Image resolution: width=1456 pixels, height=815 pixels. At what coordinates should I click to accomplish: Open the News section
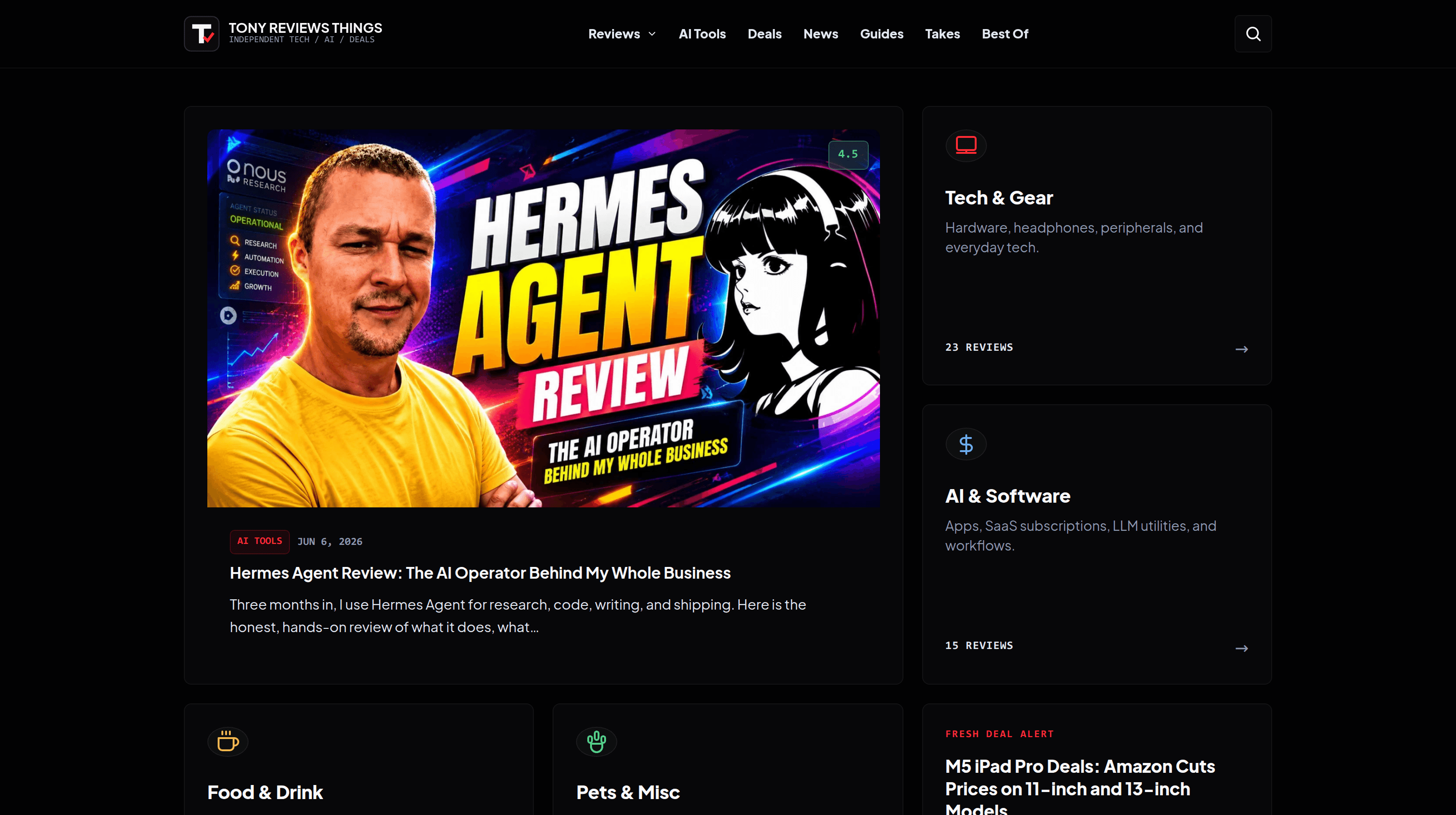(821, 34)
